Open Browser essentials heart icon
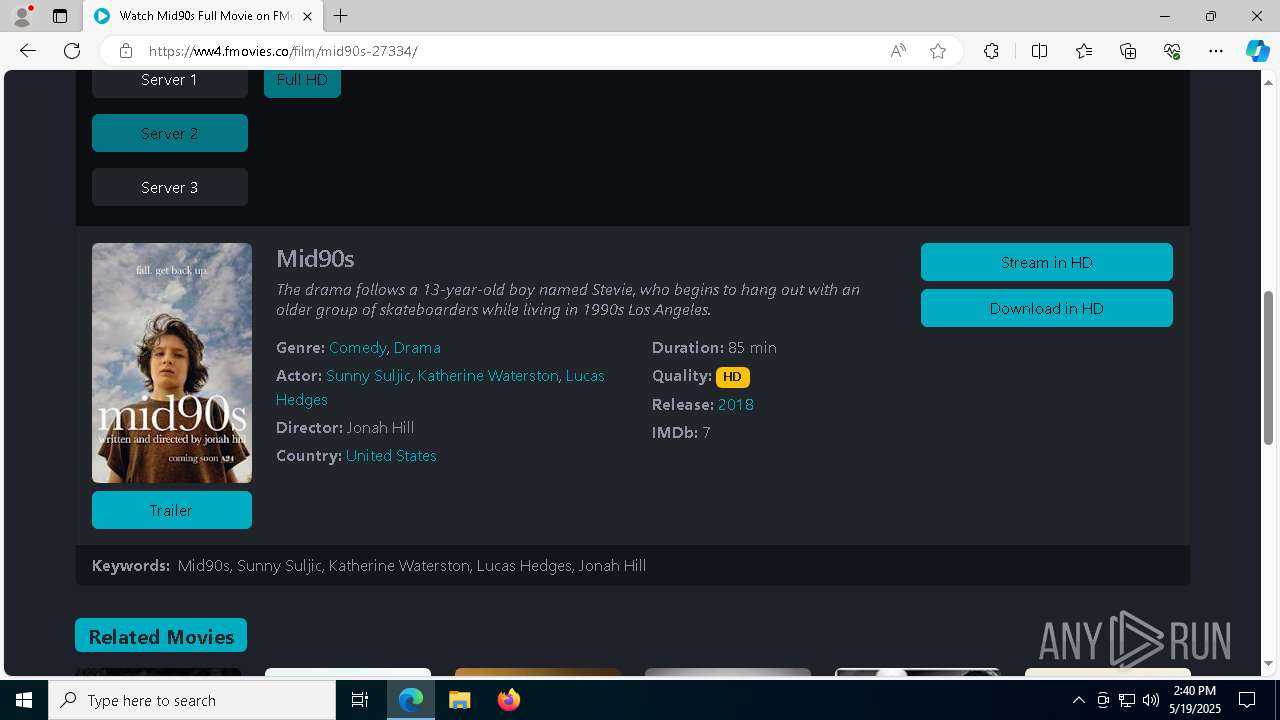 [1172, 51]
